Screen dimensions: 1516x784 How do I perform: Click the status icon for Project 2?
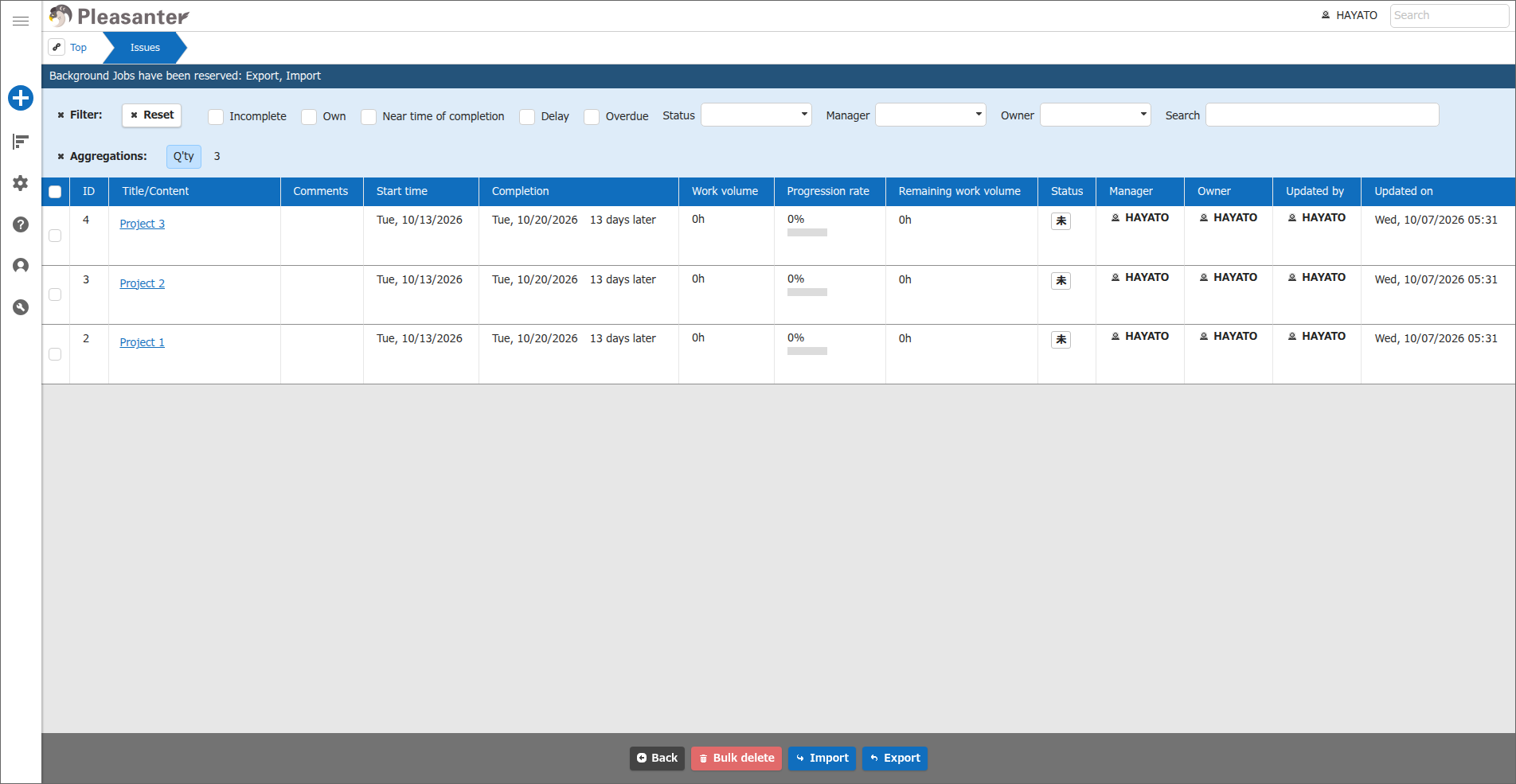[1061, 281]
